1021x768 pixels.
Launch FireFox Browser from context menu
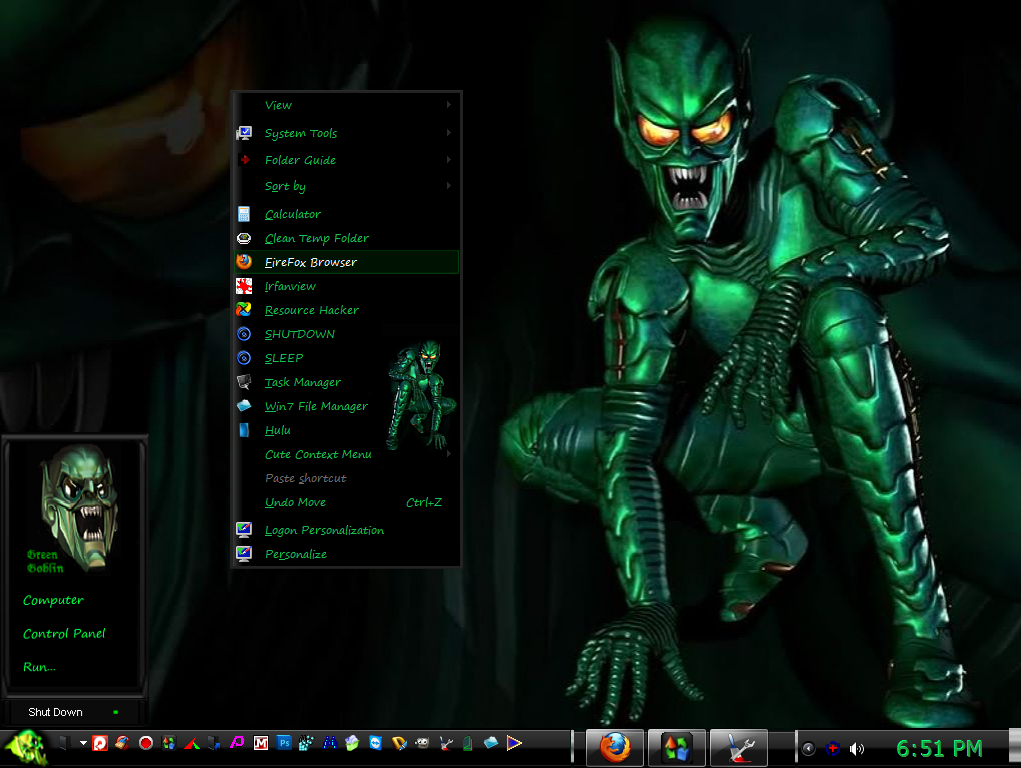pos(346,262)
